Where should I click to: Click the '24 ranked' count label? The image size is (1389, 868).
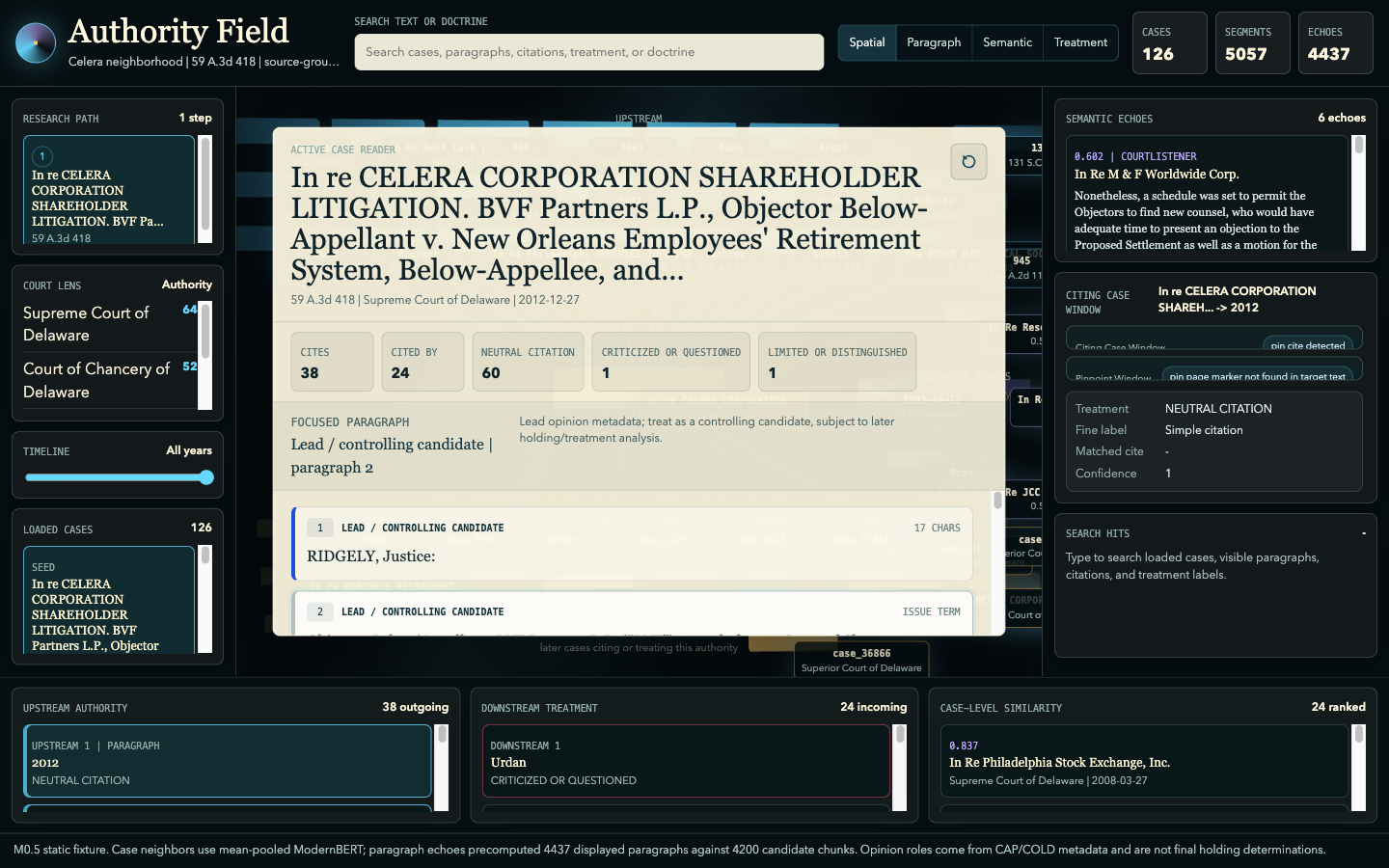coord(1338,707)
